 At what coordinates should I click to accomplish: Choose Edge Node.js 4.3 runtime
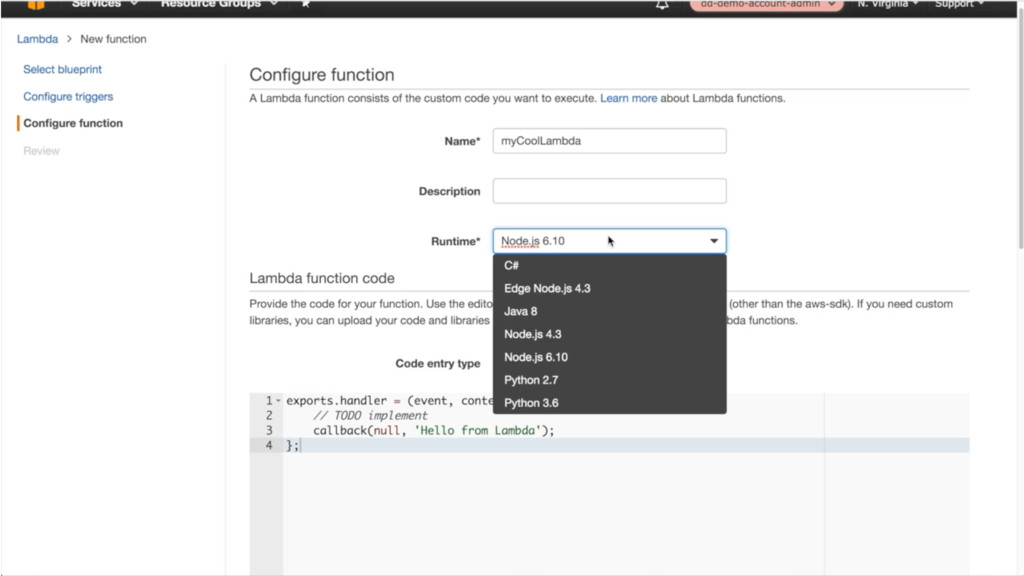pyautogui.click(x=547, y=288)
